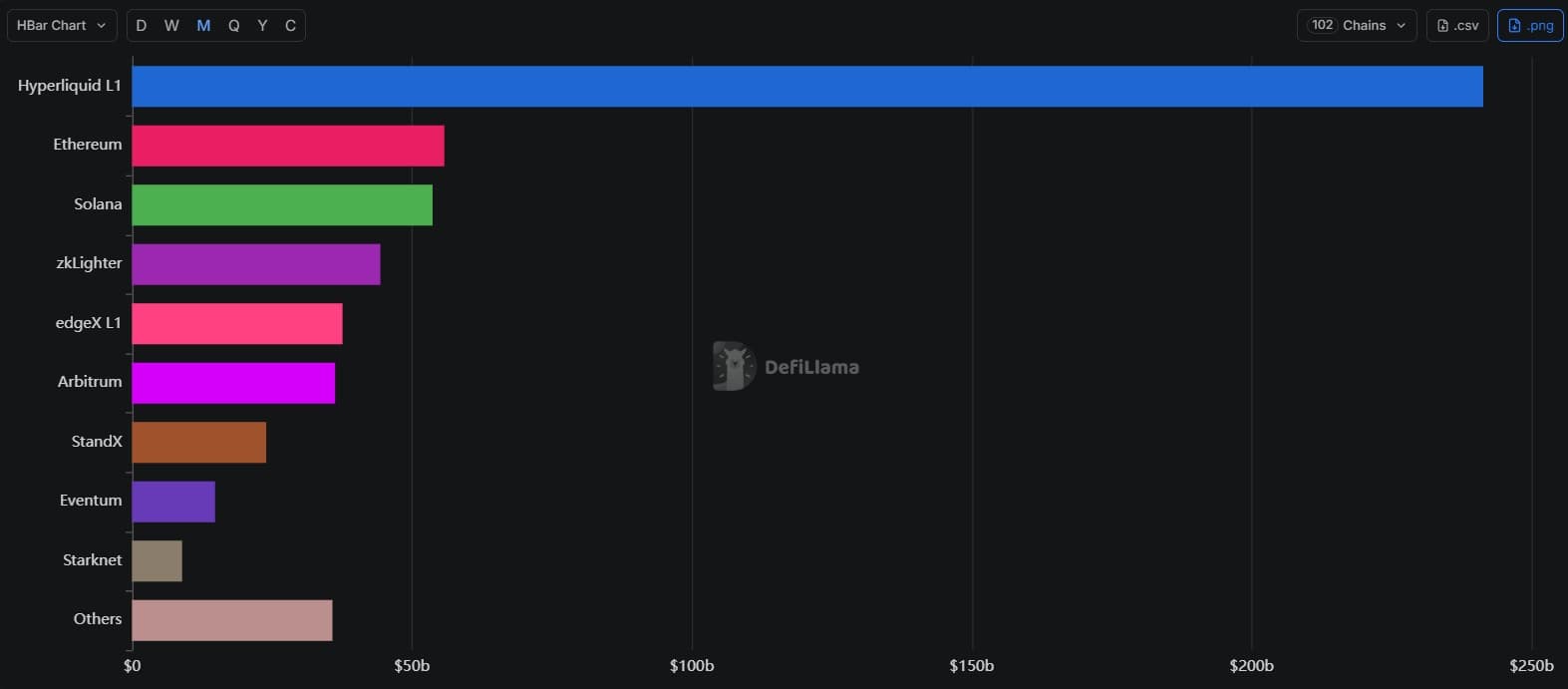Click the chevron beside Chains

(1401, 25)
